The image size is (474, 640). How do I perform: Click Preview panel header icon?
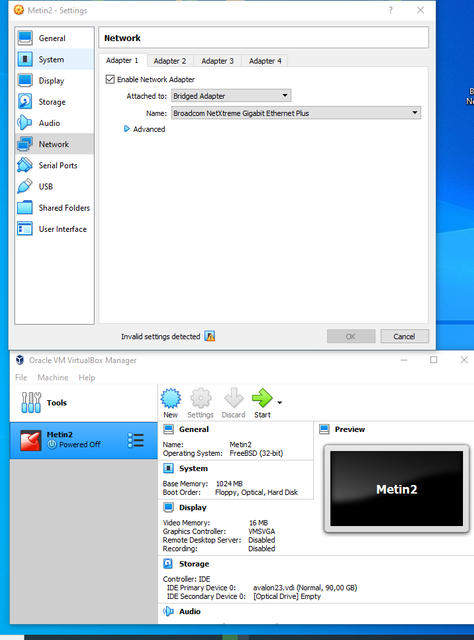[325, 429]
